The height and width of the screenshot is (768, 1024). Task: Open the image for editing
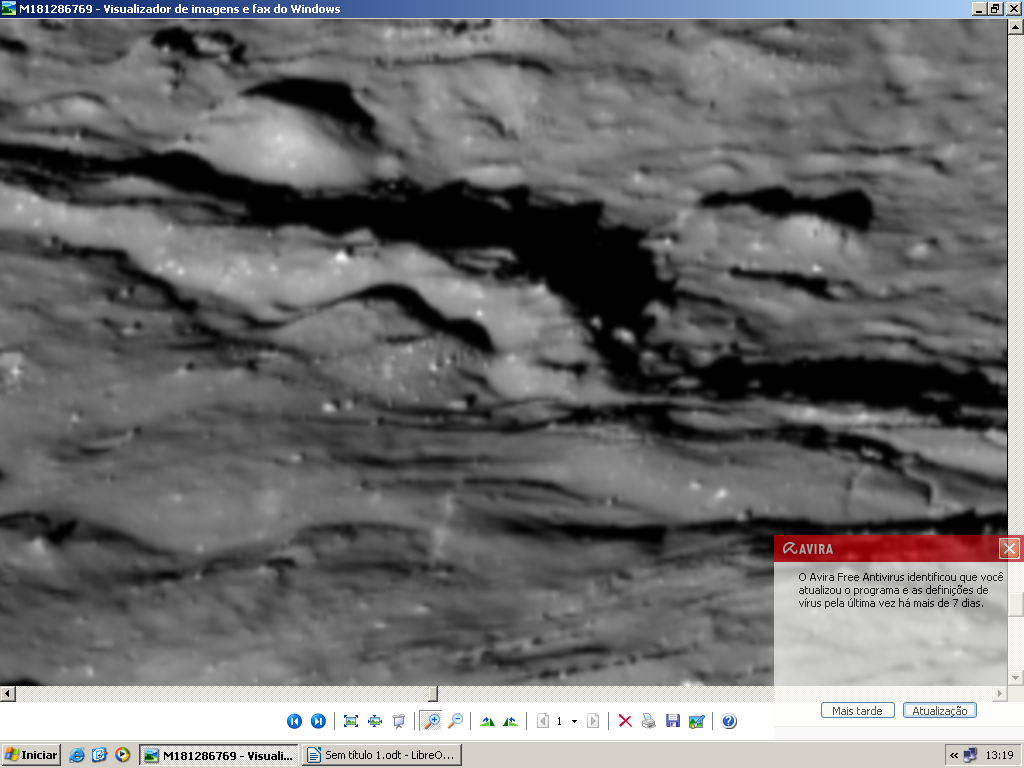697,721
